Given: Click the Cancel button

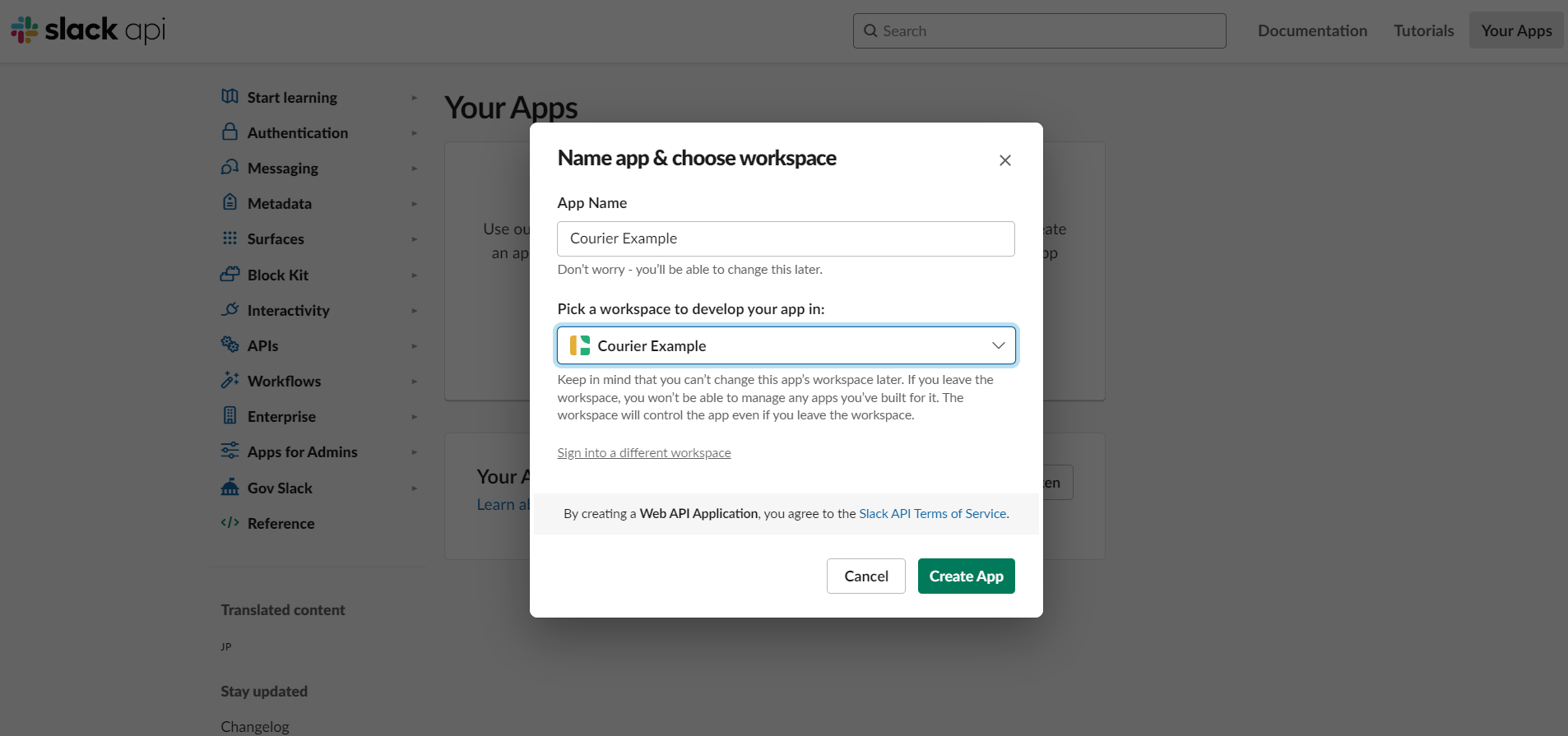Looking at the screenshot, I should (x=866, y=576).
